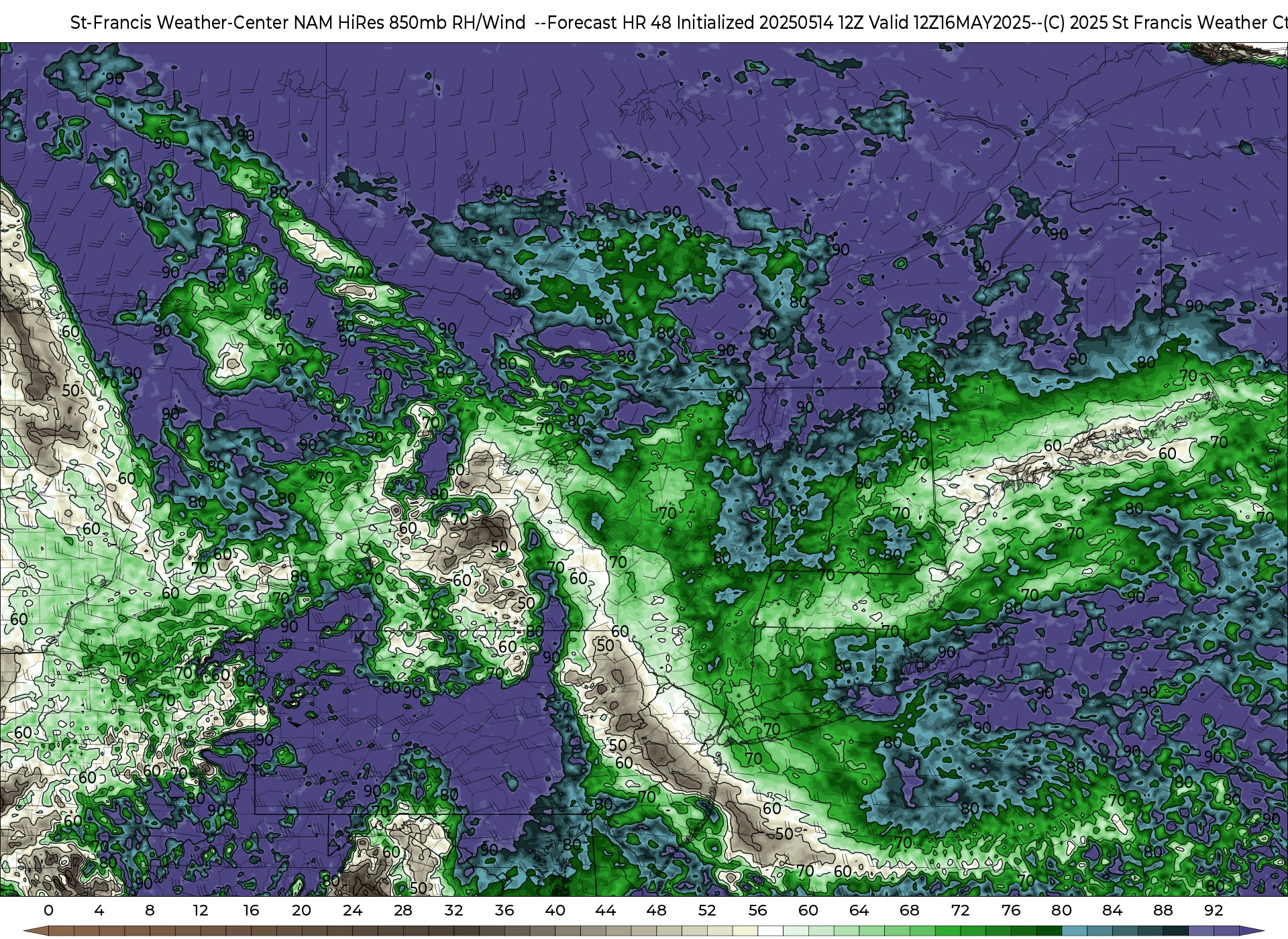
Task: Click the colorbar scale label 16
Action: [x=251, y=910]
